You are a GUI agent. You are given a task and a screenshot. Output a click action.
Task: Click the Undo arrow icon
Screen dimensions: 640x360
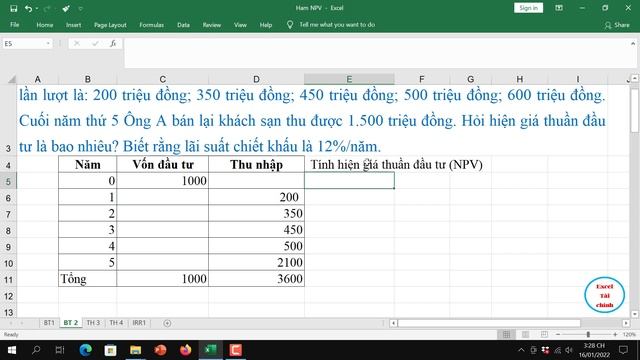[x=28, y=8]
